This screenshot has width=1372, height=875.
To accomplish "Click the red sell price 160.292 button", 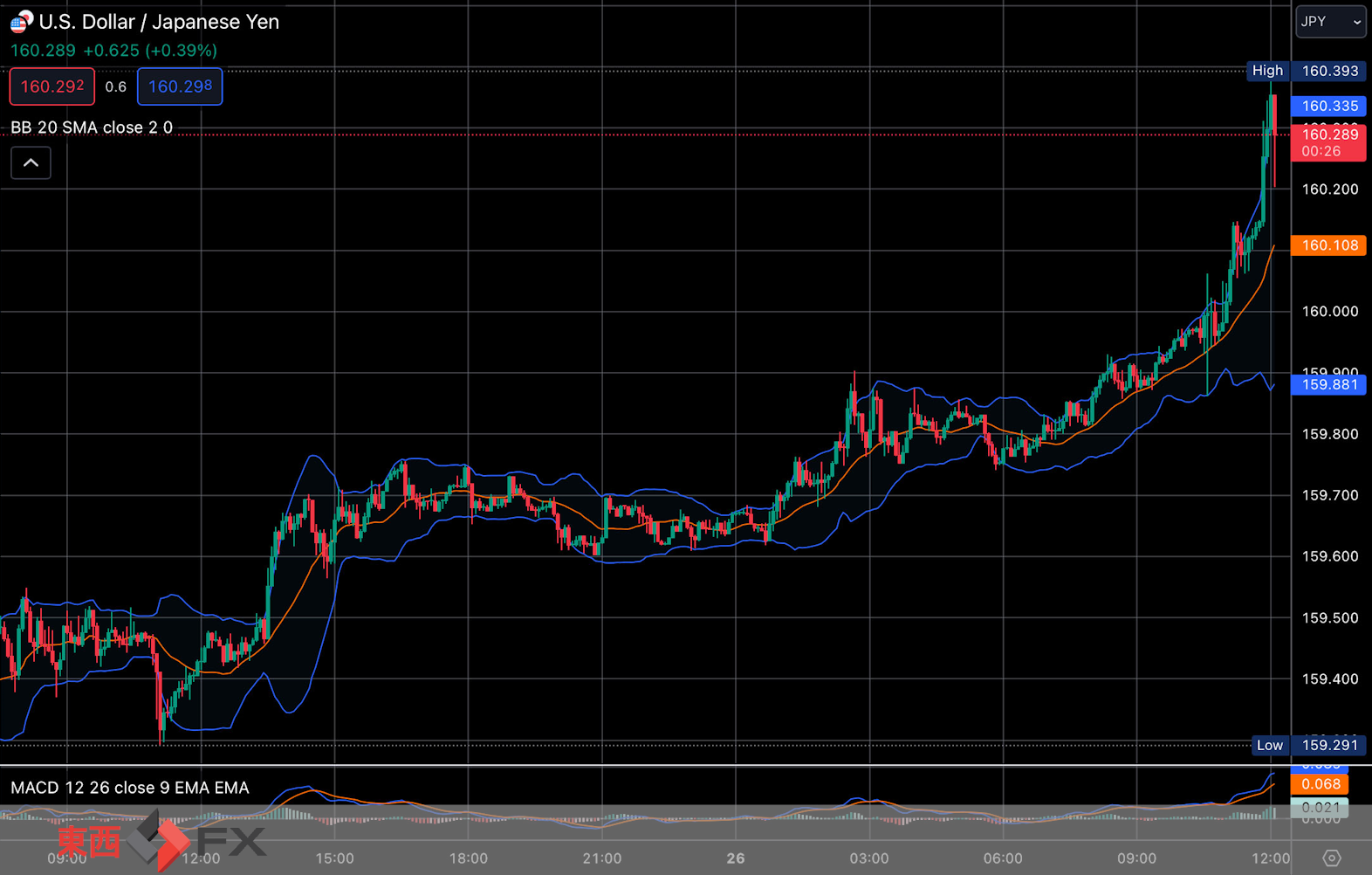I will click(x=52, y=86).
